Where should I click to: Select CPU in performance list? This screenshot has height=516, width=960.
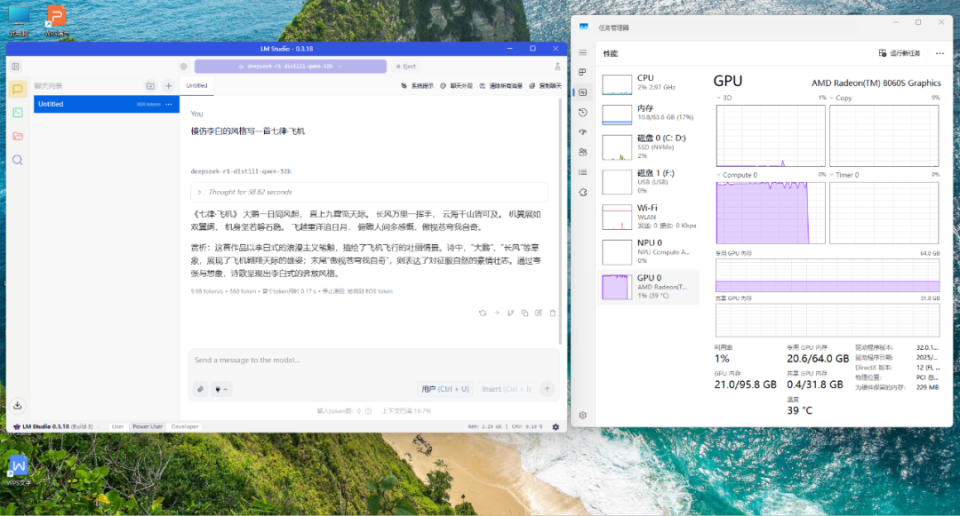pyautogui.click(x=648, y=83)
